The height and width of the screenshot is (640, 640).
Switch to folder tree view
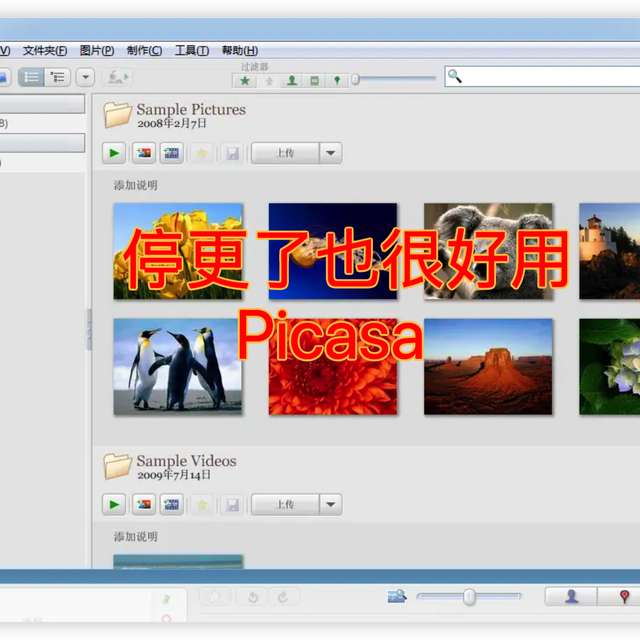point(57,77)
